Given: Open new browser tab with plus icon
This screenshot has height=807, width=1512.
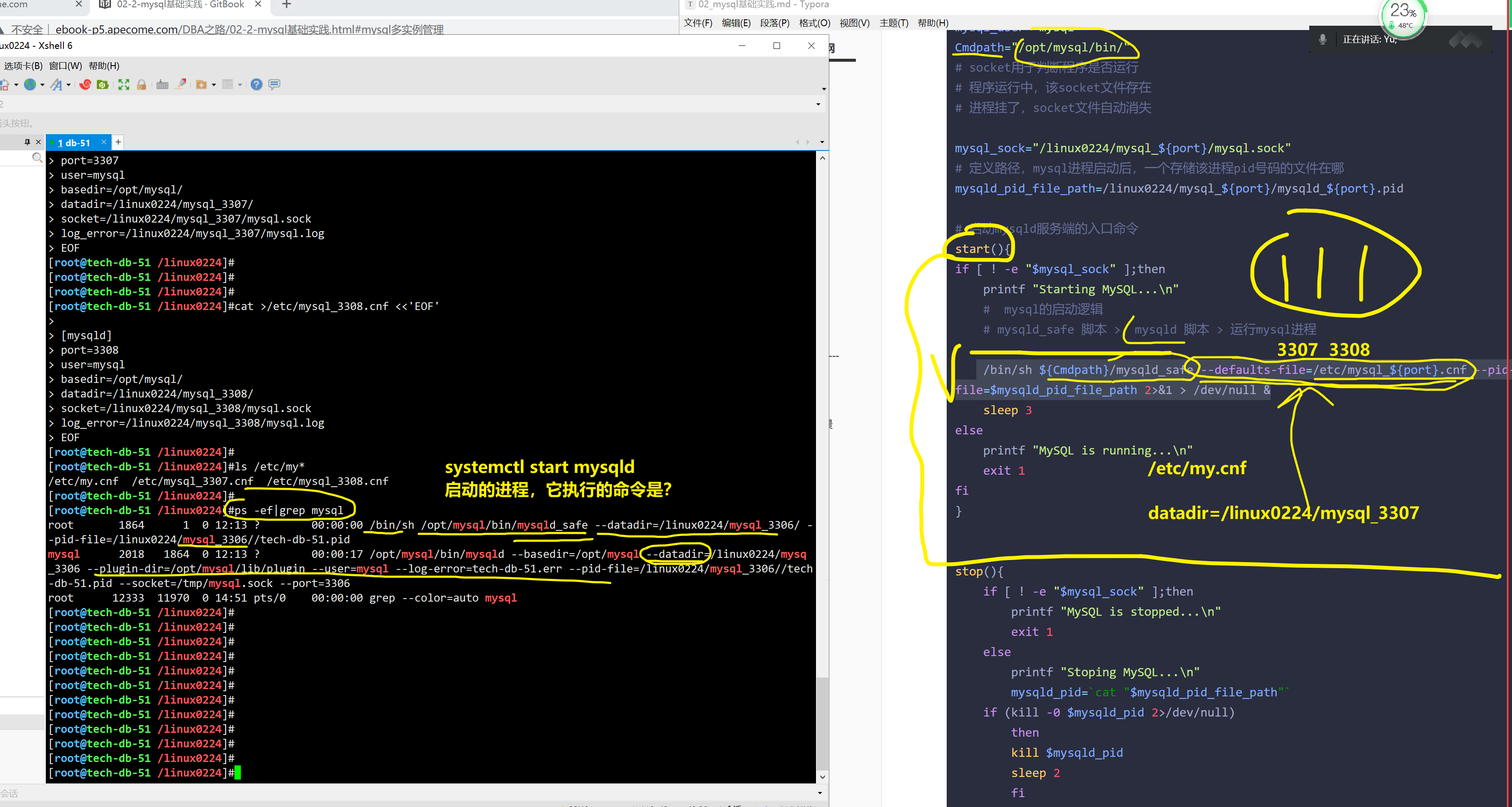Looking at the screenshot, I should (286, 5).
